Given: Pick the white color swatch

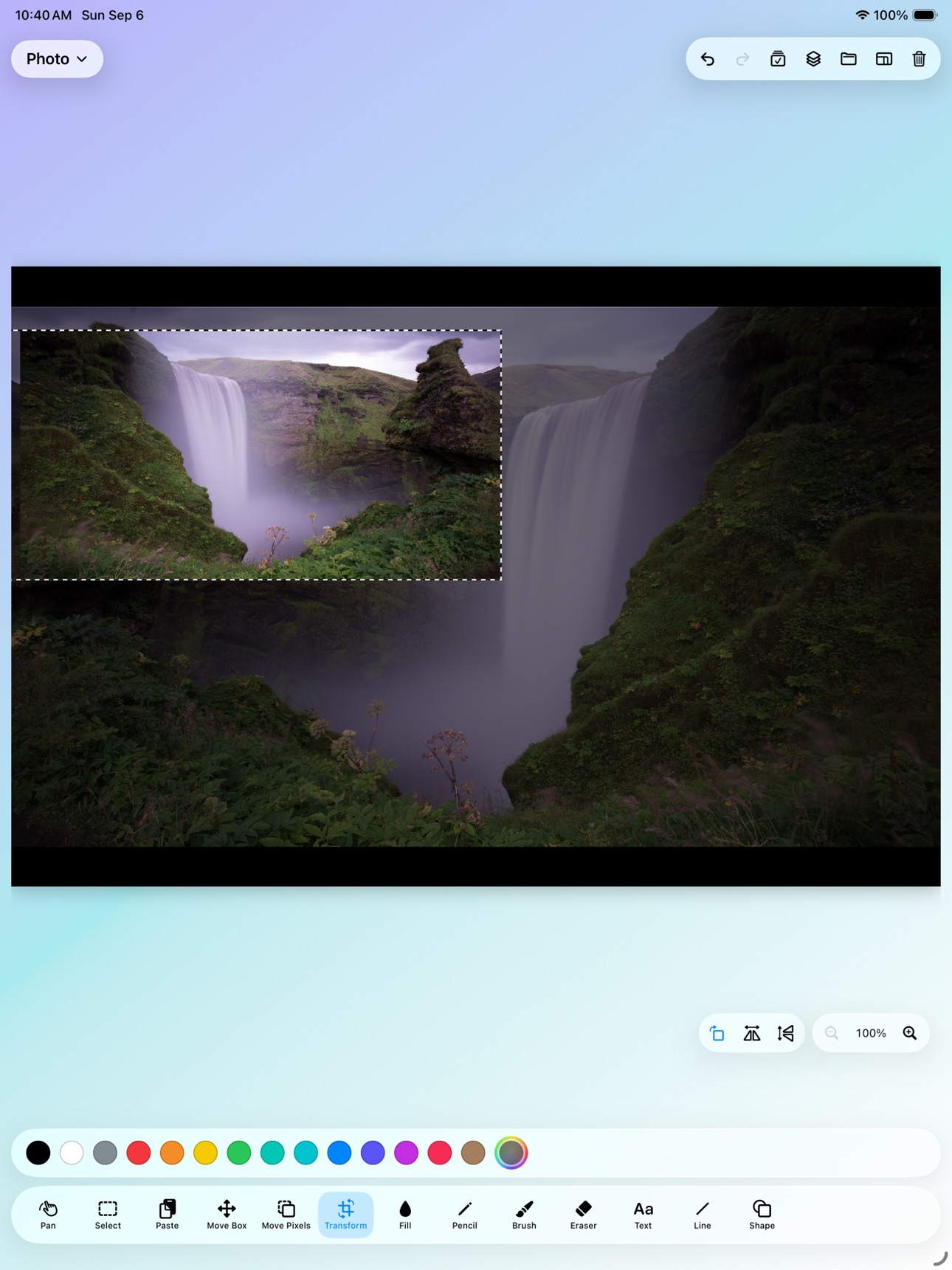Looking at the screenshot, I should [72, 1153].
